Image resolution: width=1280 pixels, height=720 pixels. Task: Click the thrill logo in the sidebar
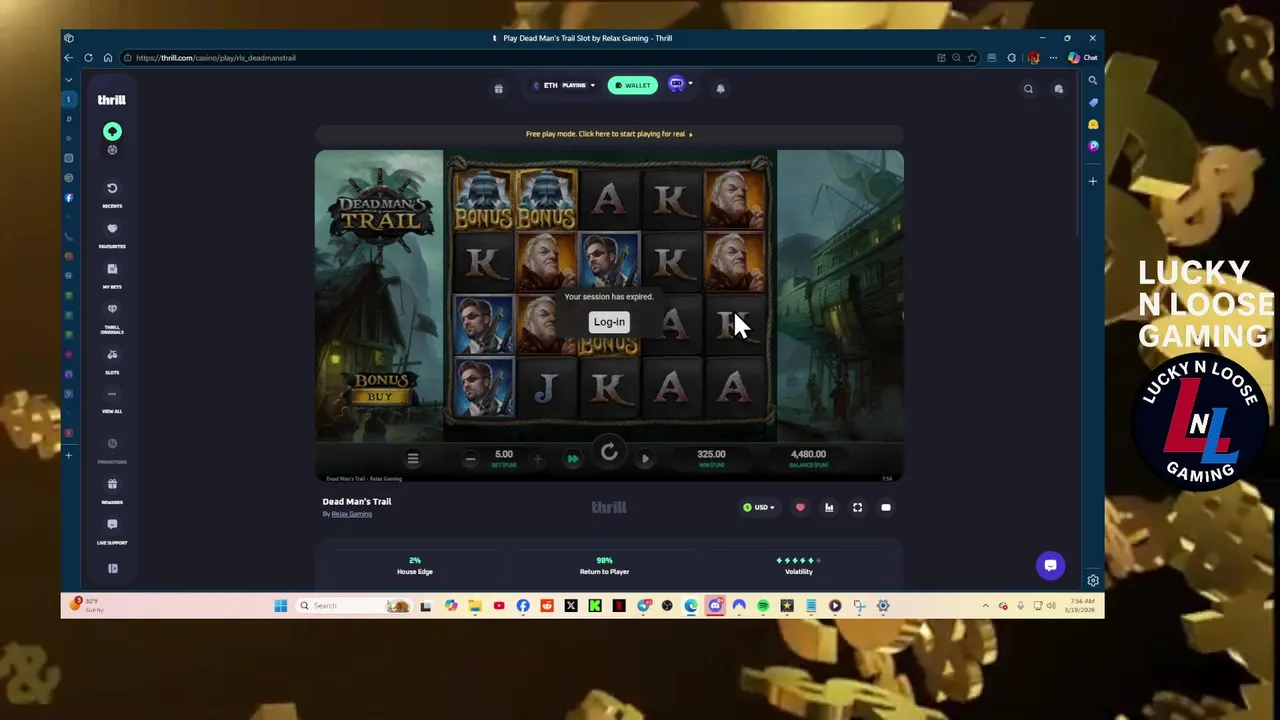point(111,100)
